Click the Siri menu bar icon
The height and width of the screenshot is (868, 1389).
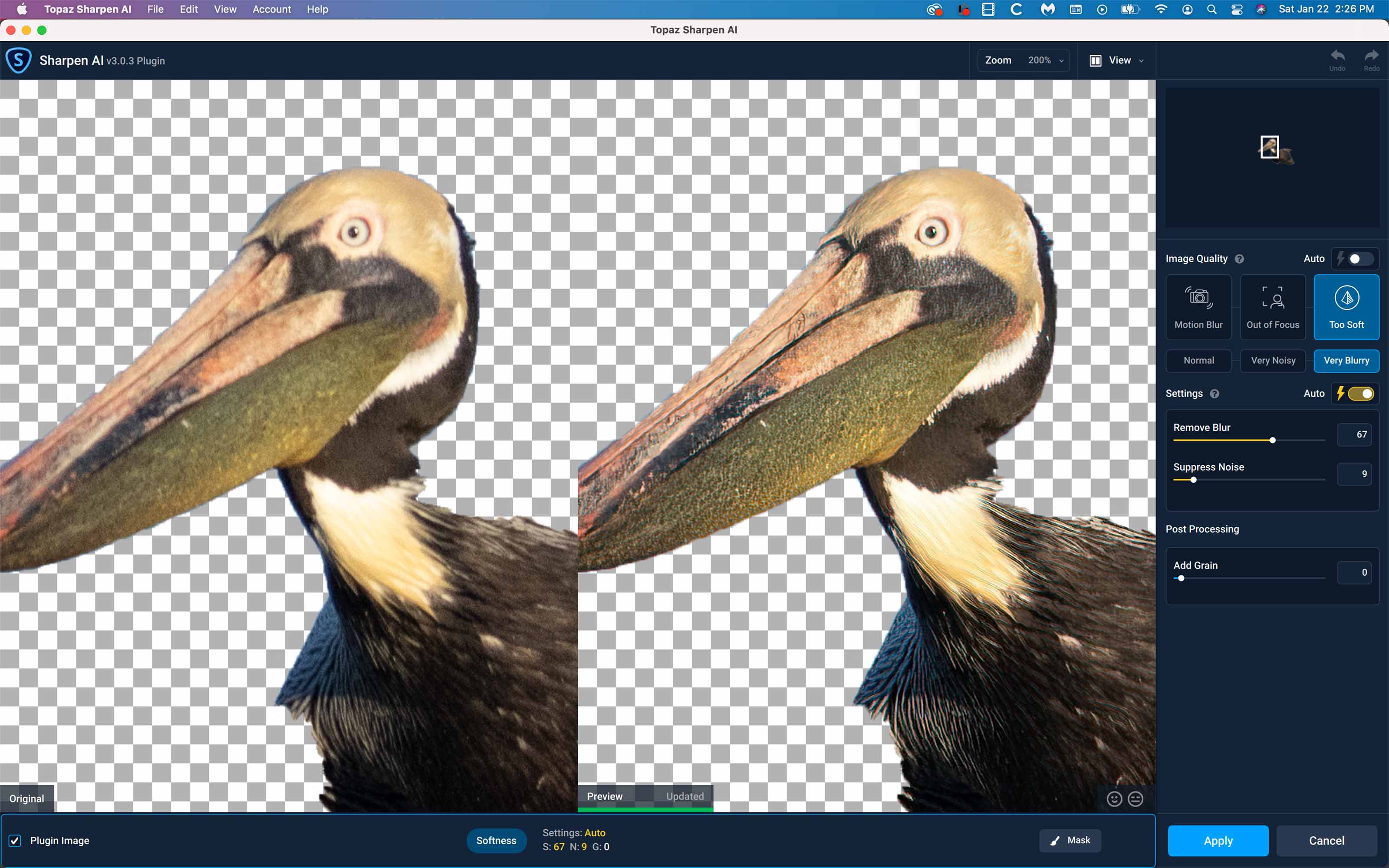click(x=1261, y=9)
